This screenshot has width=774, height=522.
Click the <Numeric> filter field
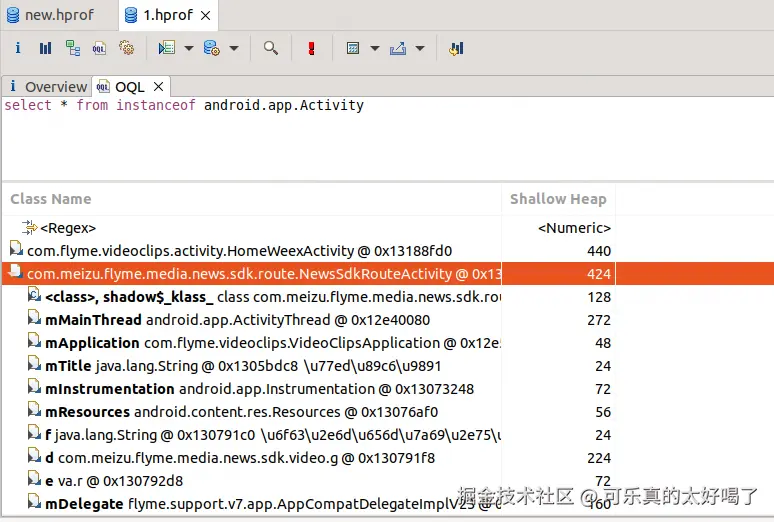pos(575,228)
